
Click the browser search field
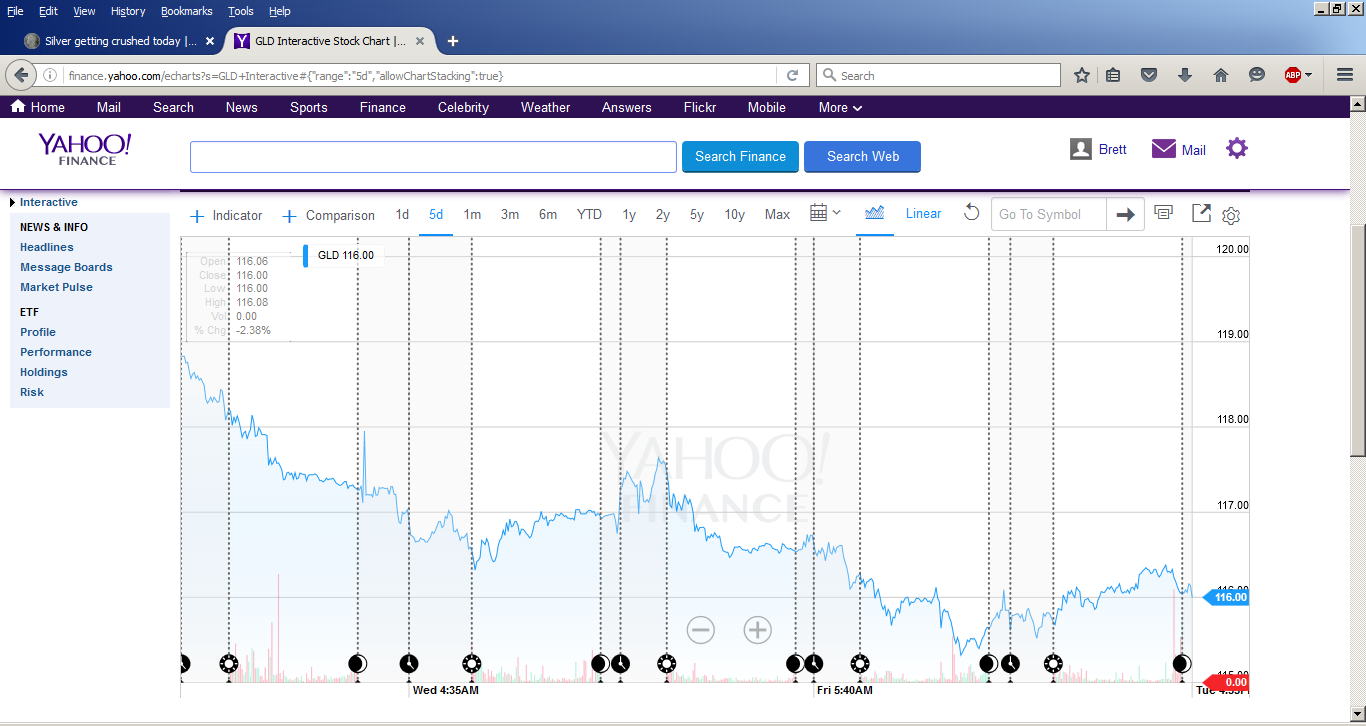point(938,75)
